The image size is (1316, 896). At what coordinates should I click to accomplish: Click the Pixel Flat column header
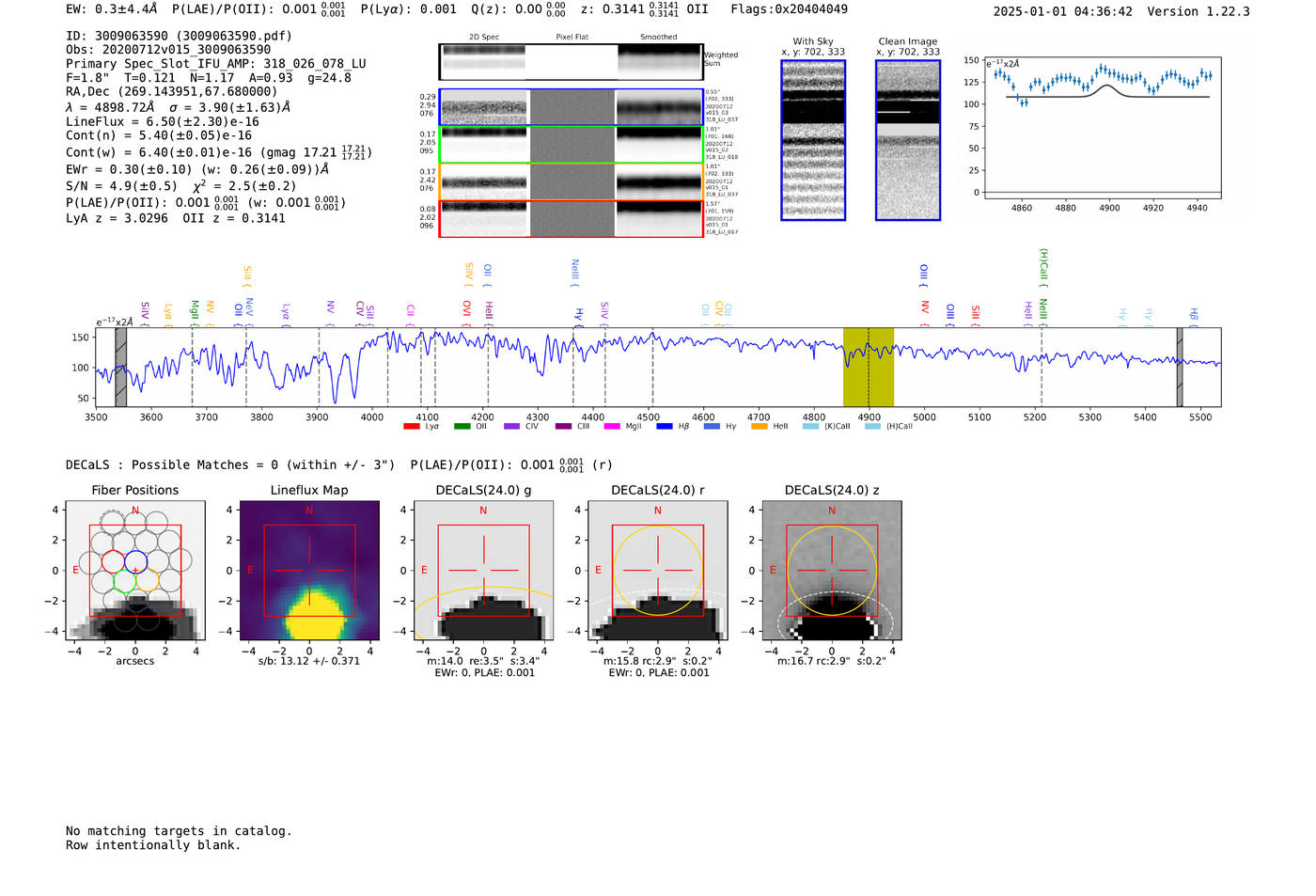[572, 38]
